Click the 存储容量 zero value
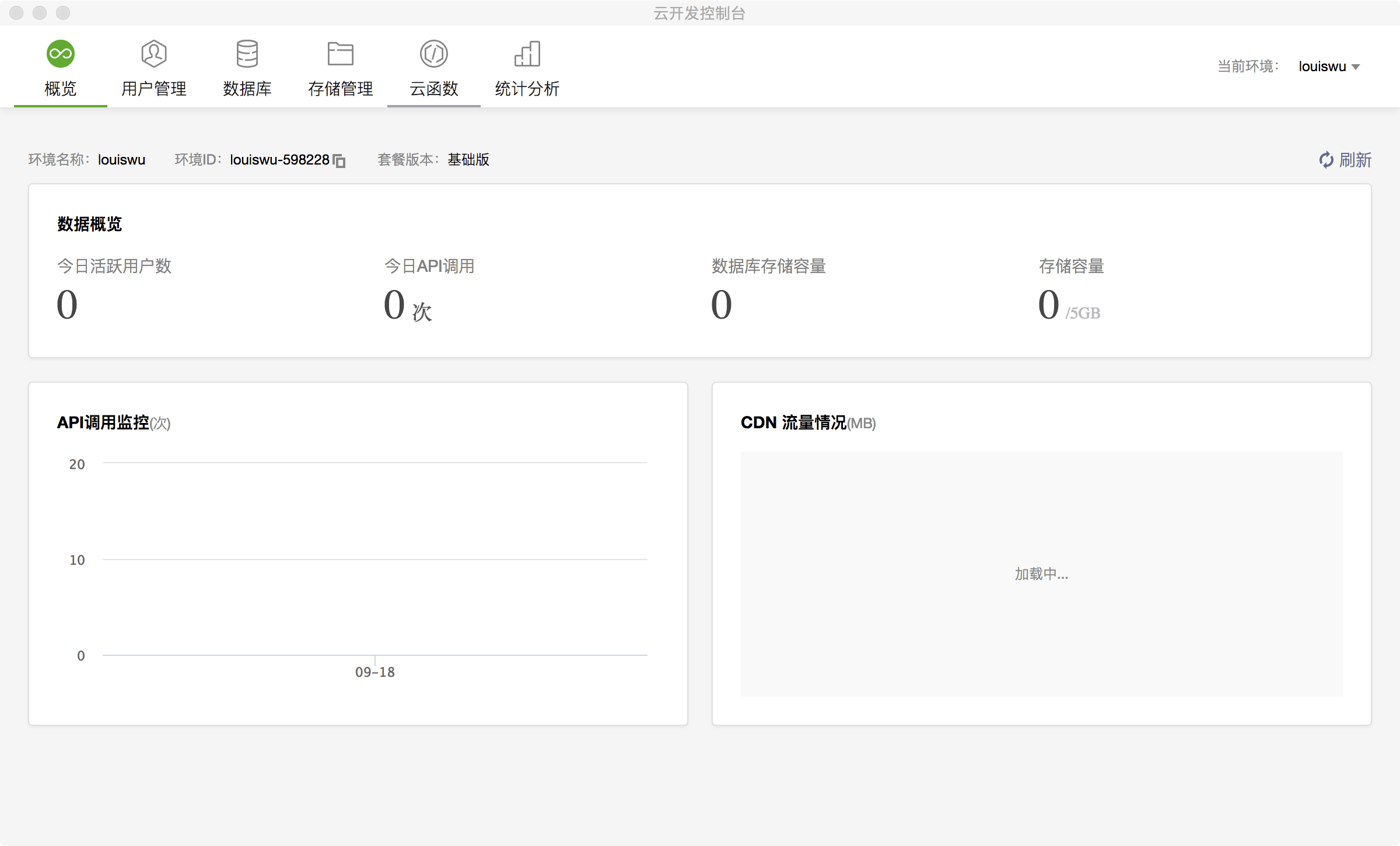Screen dimensions: 1400x846 click(x=1048, y=305)
